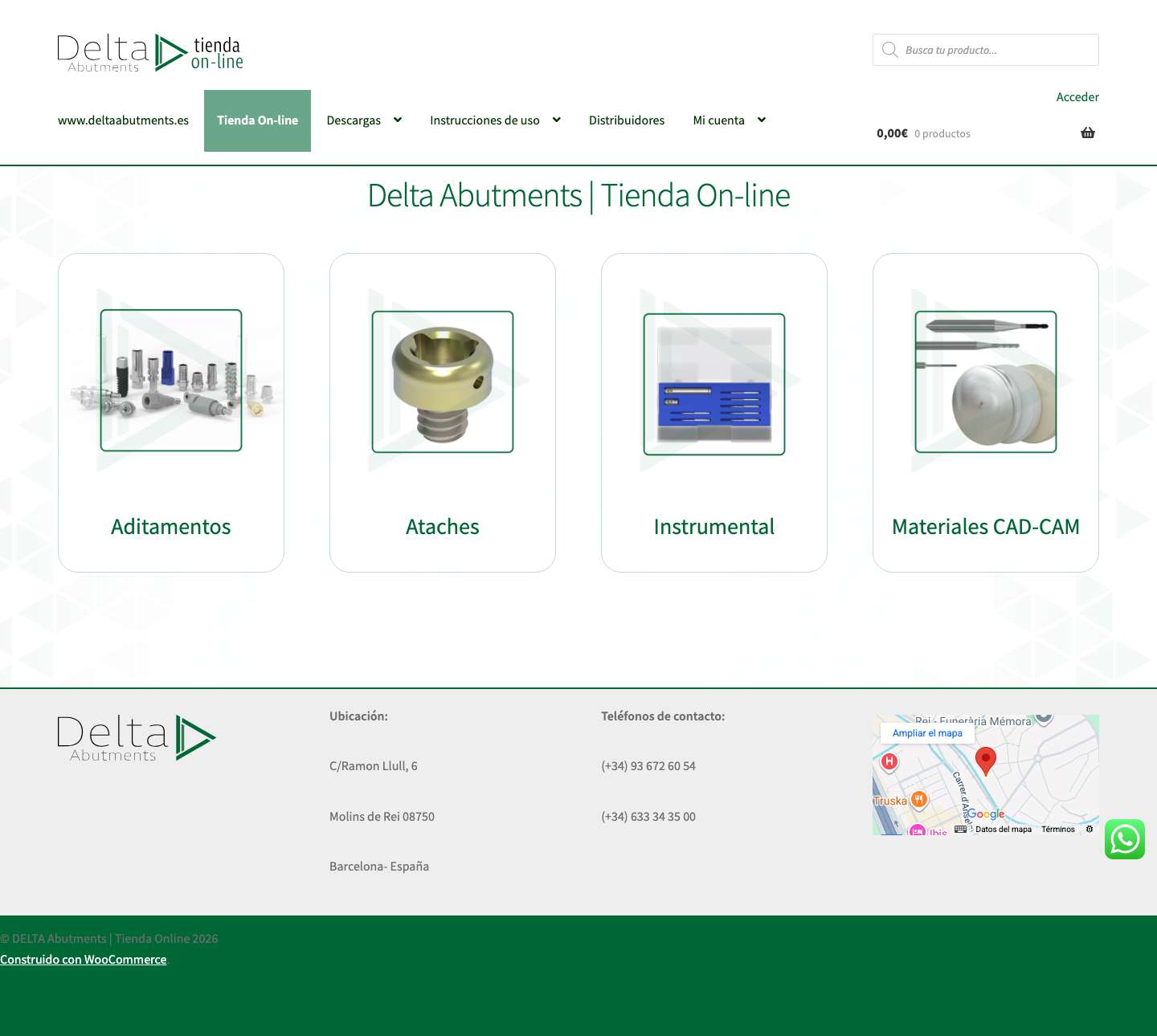Image resolution: width=1157 pixels, height=1036 pixels.
Task: Open the Descargas dropdown menu
Action: point(354,120)
